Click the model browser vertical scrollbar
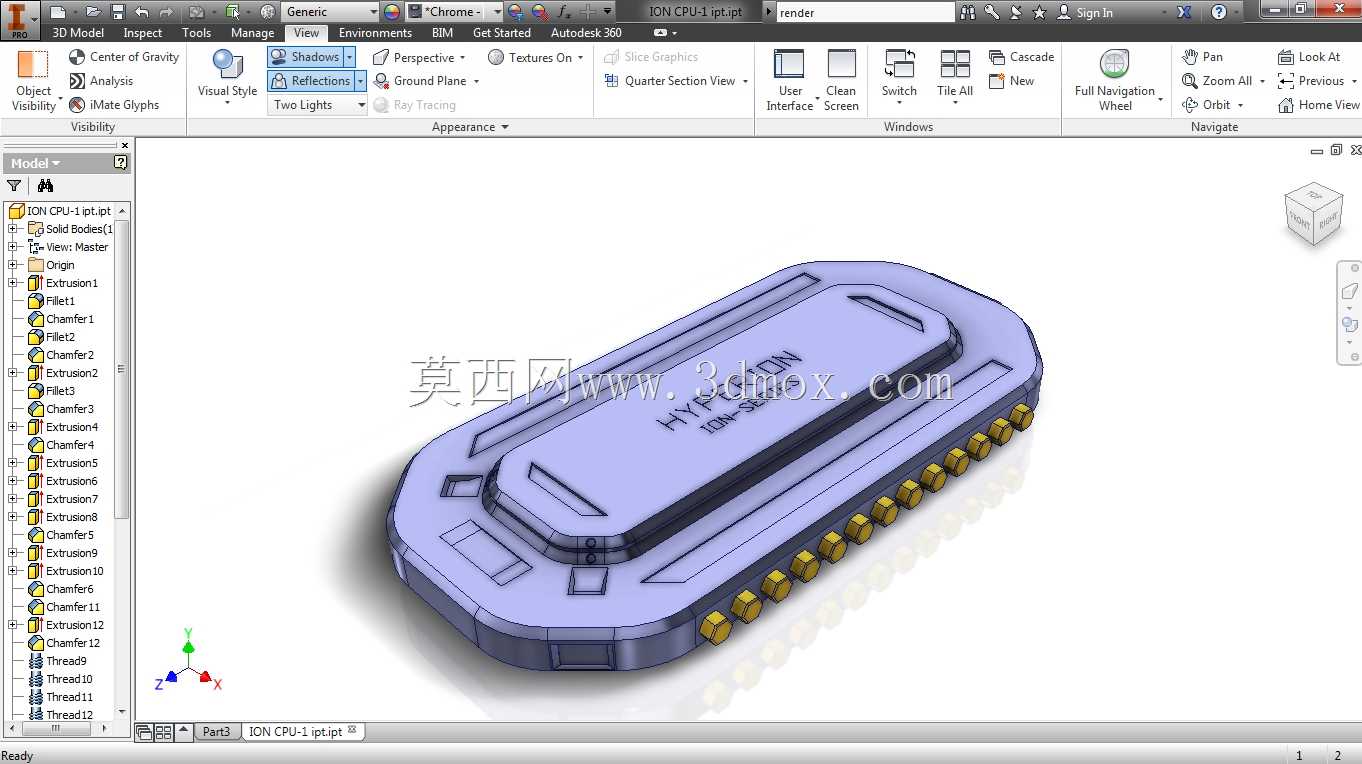The height and width of the screenshot is (764, 1362). (122, 370)
